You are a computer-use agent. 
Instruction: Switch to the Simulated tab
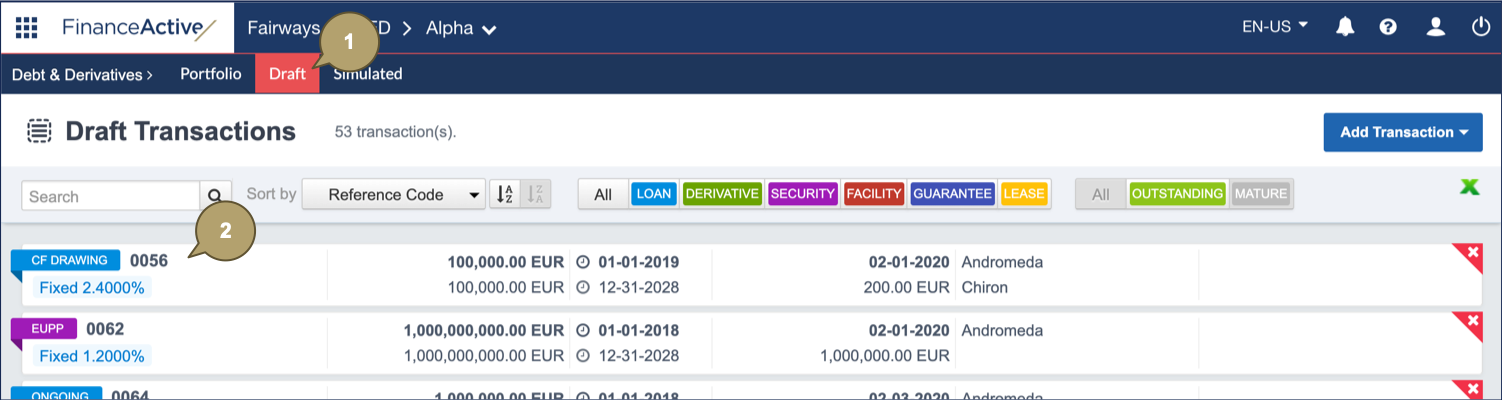click(x=368, y=74)
